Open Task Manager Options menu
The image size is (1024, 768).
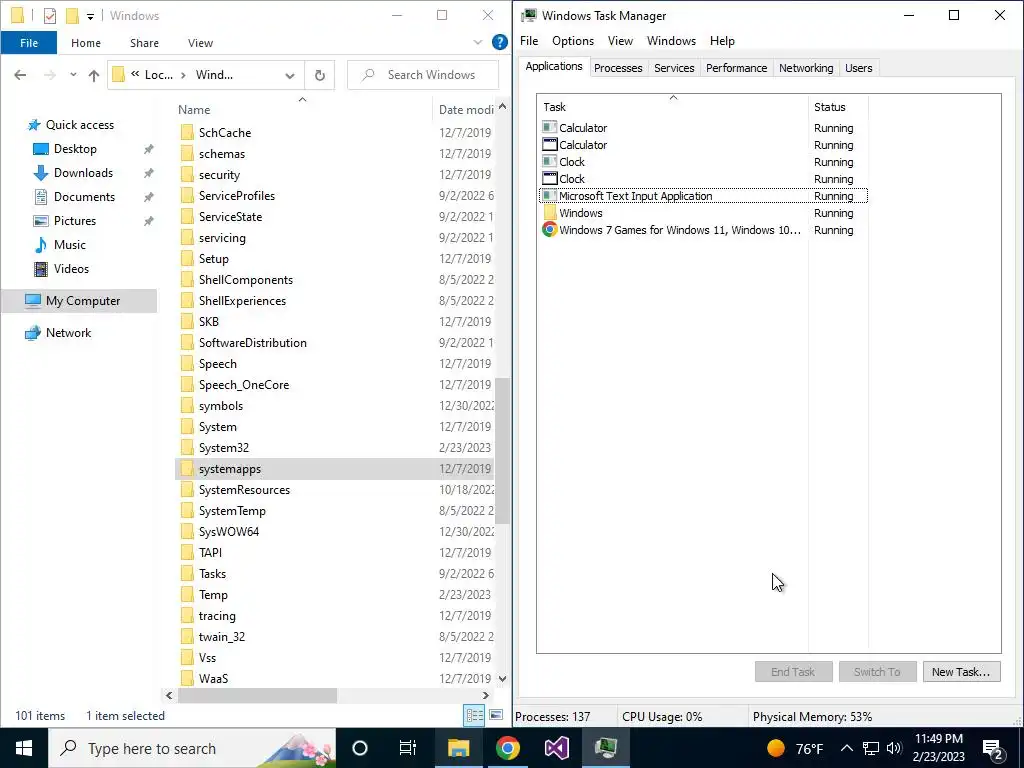coord(573,40)
